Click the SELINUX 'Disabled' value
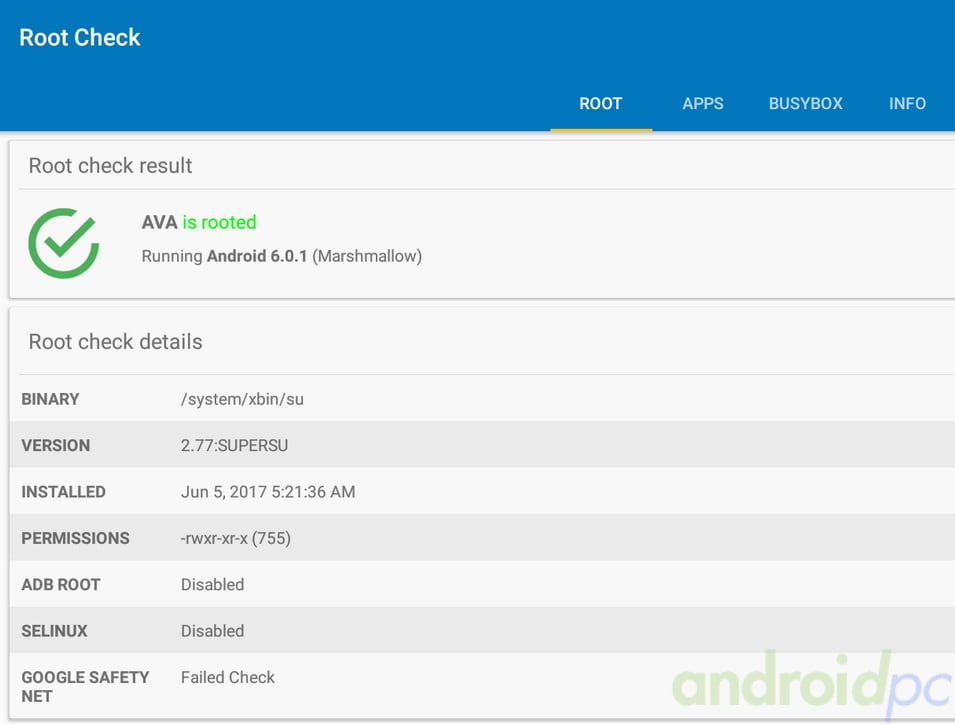This screenshot has height=724, width=955. click(x=213, y=631)
